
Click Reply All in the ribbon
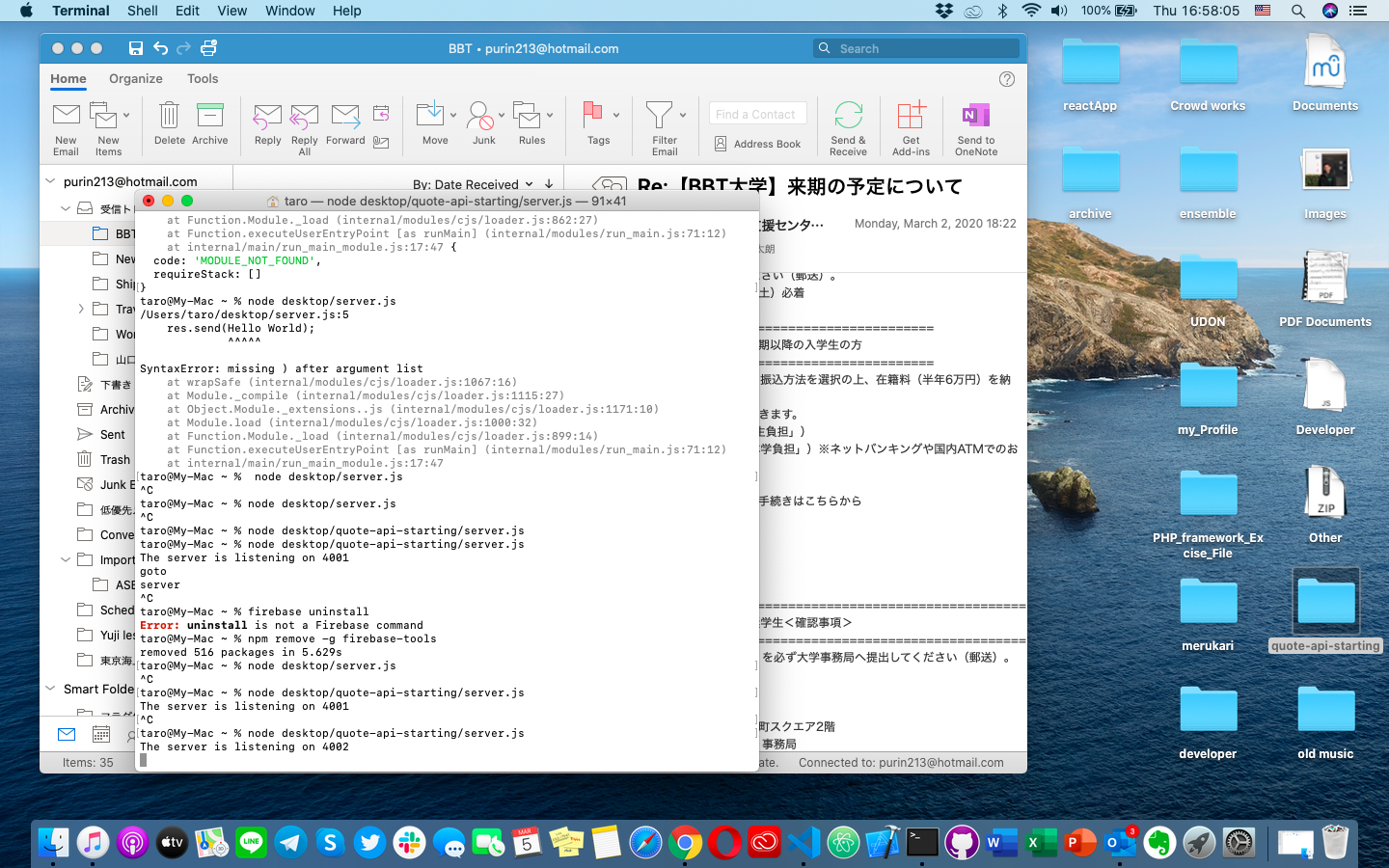(x=304, y=127)
